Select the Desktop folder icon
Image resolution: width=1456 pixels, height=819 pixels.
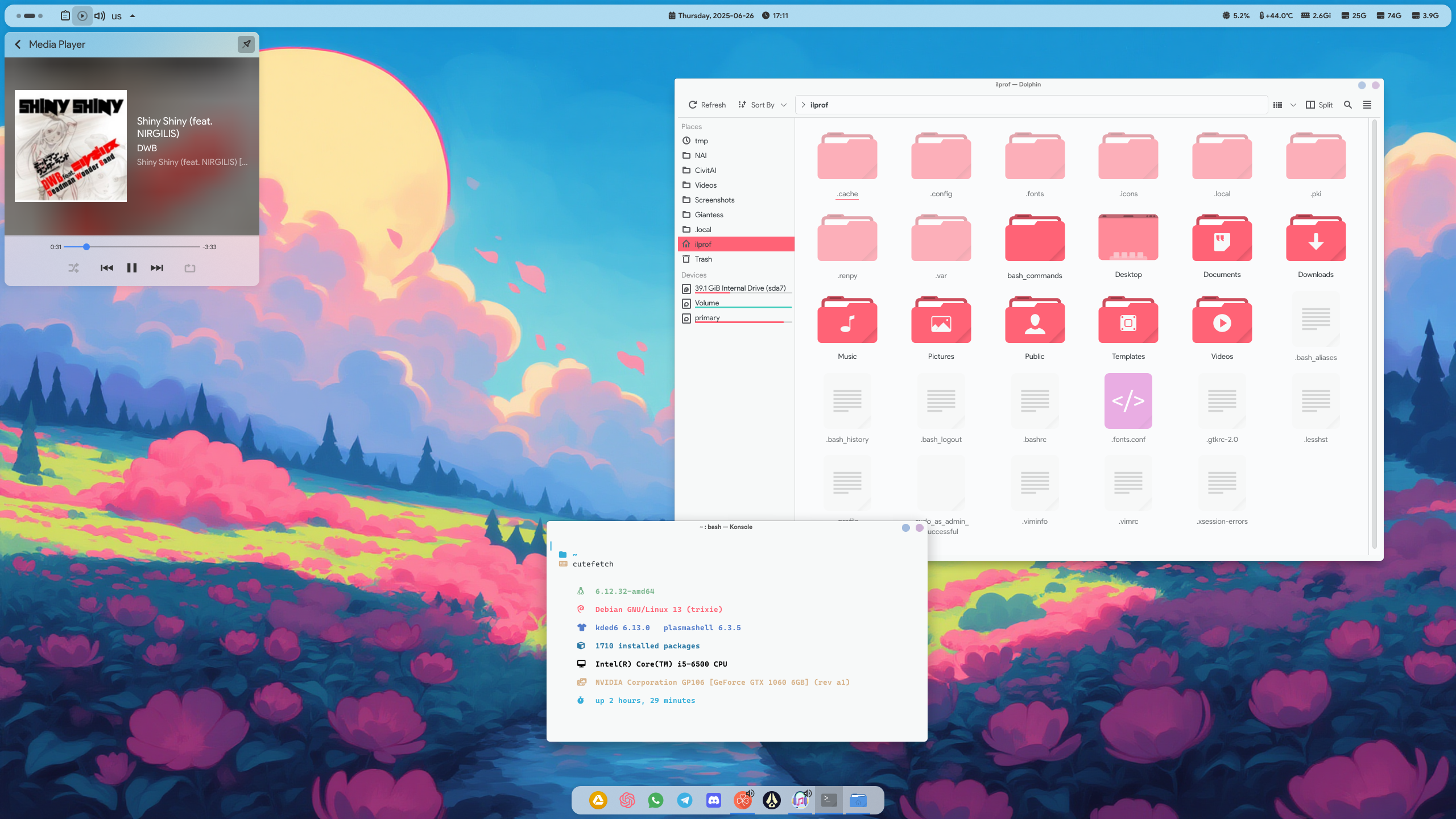coord(1128,238)
